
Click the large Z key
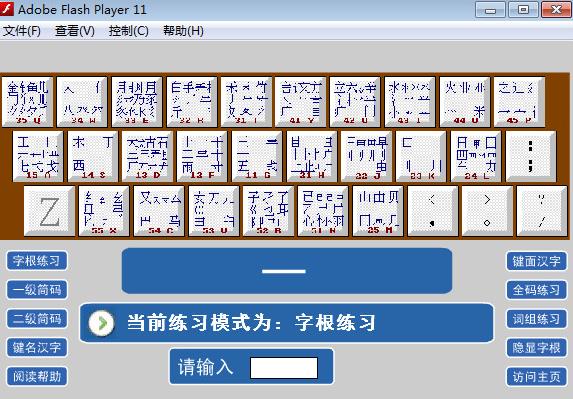coord(49,211)
